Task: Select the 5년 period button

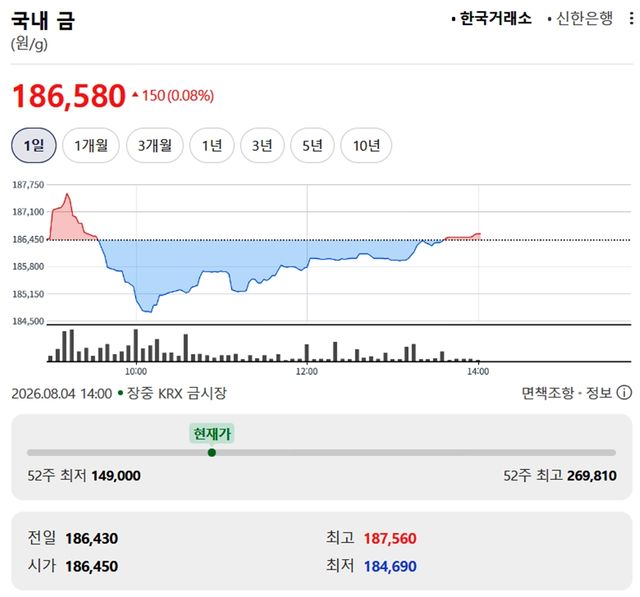Action: [312, 145]
